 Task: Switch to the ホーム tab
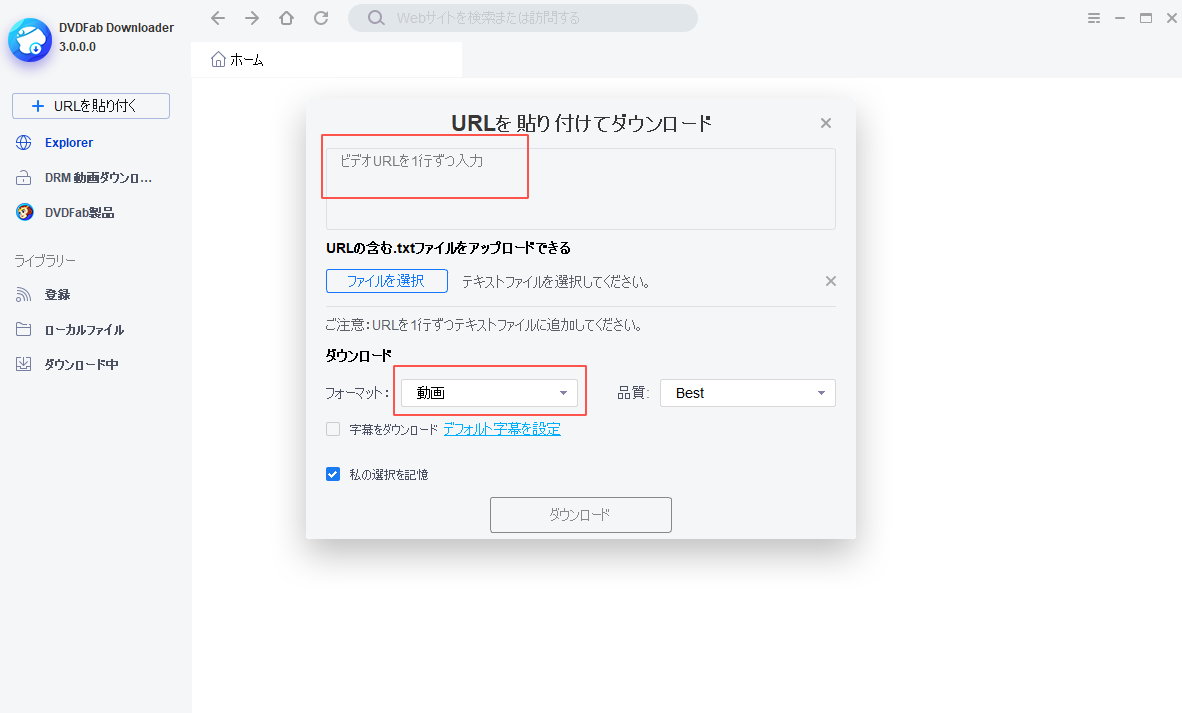point(326,60)
